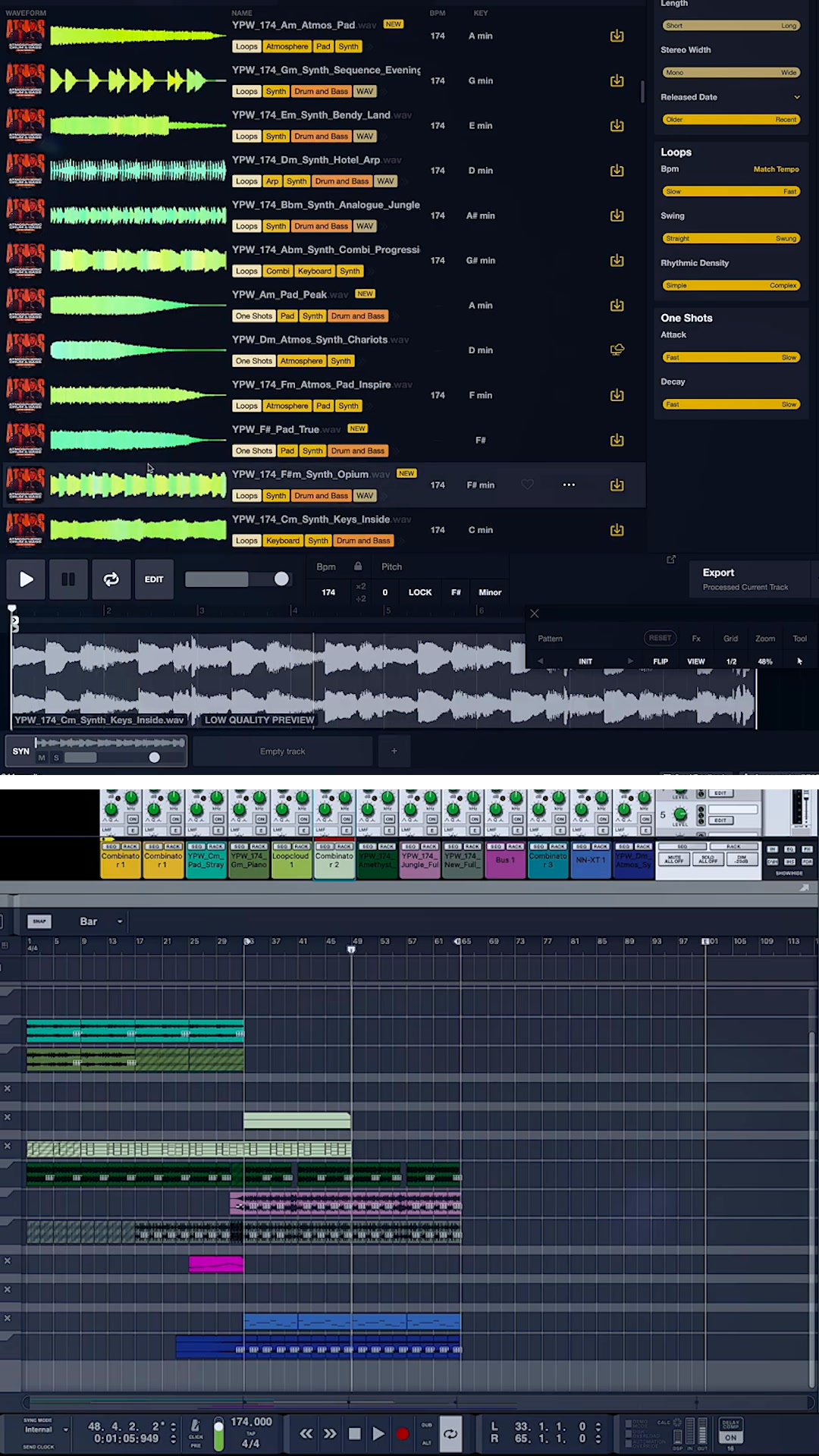Click Export Processed Current Track button
The height and width of the screenshot is (1456, 819).
pos(747,579)
